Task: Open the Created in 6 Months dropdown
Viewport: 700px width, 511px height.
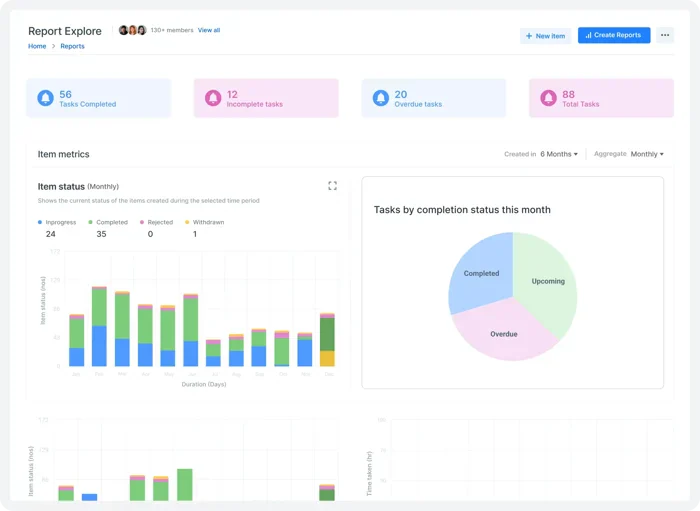Action: [x=559, y=154]
